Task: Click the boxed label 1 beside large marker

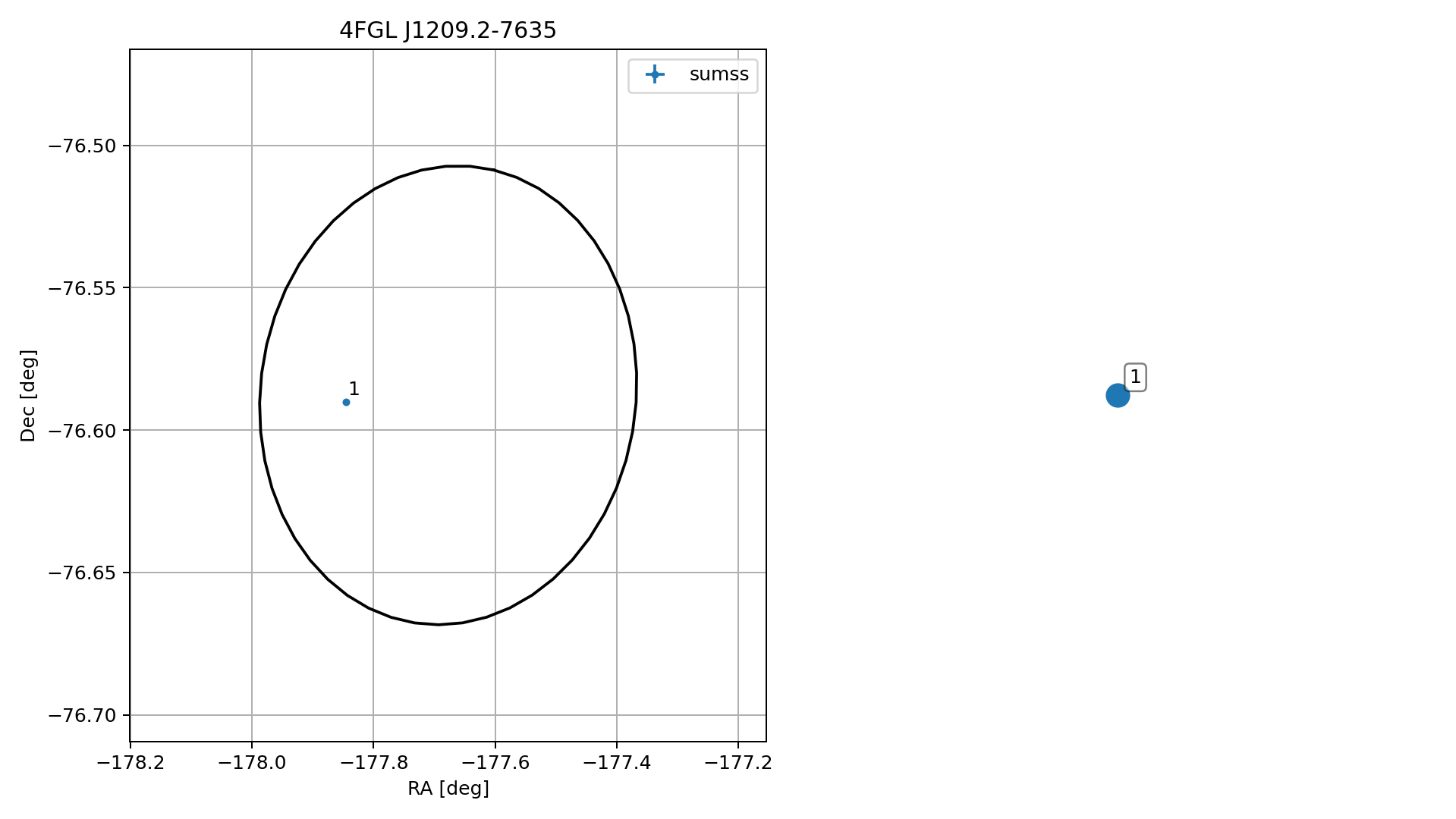Action: (1135, 377)
